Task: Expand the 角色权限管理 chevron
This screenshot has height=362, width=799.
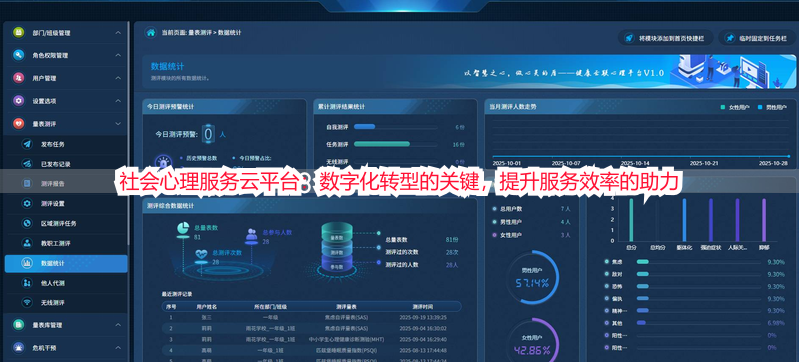Action: [x=118, y=55]
